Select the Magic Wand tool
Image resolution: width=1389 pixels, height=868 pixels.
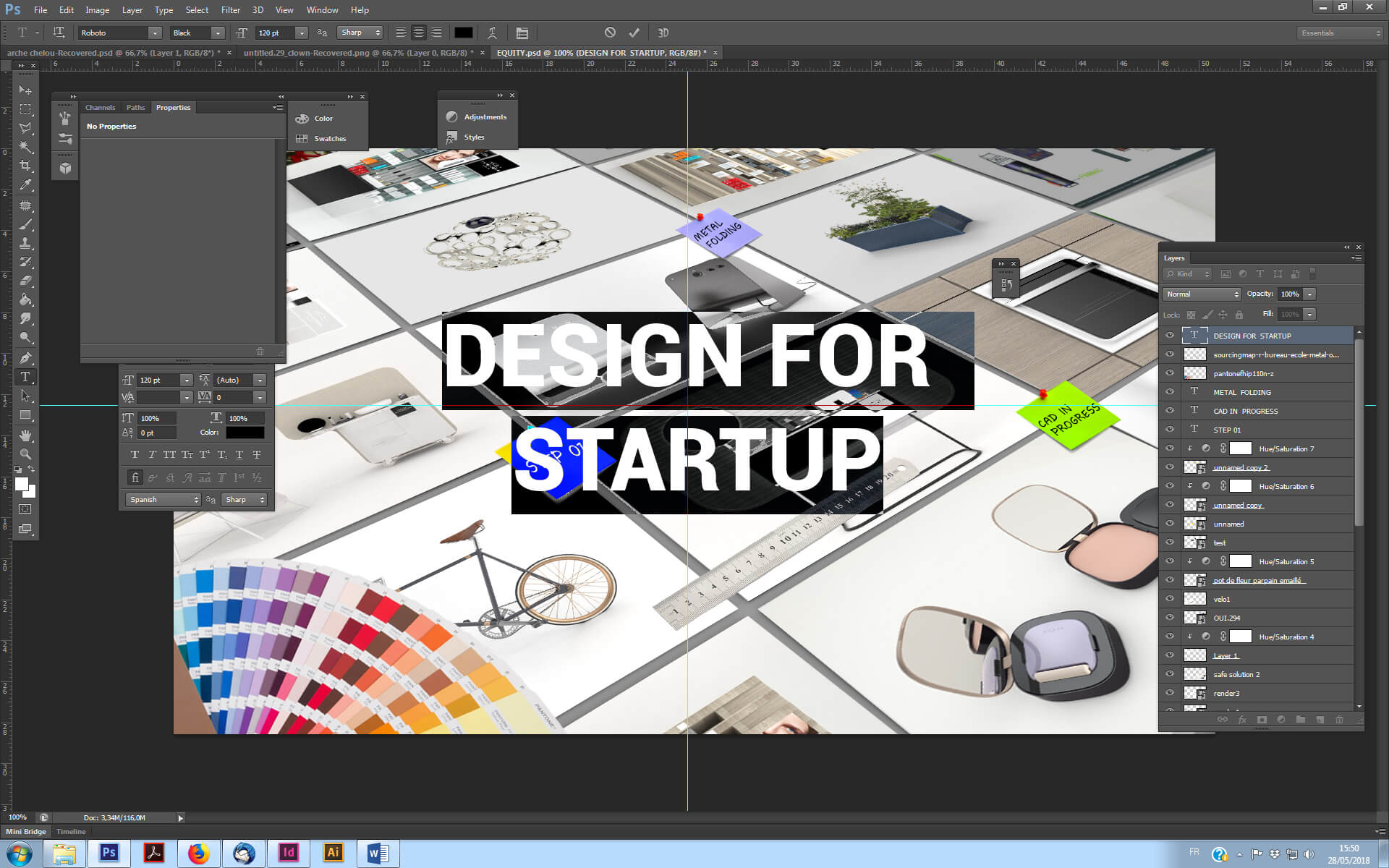click(25, 147)
